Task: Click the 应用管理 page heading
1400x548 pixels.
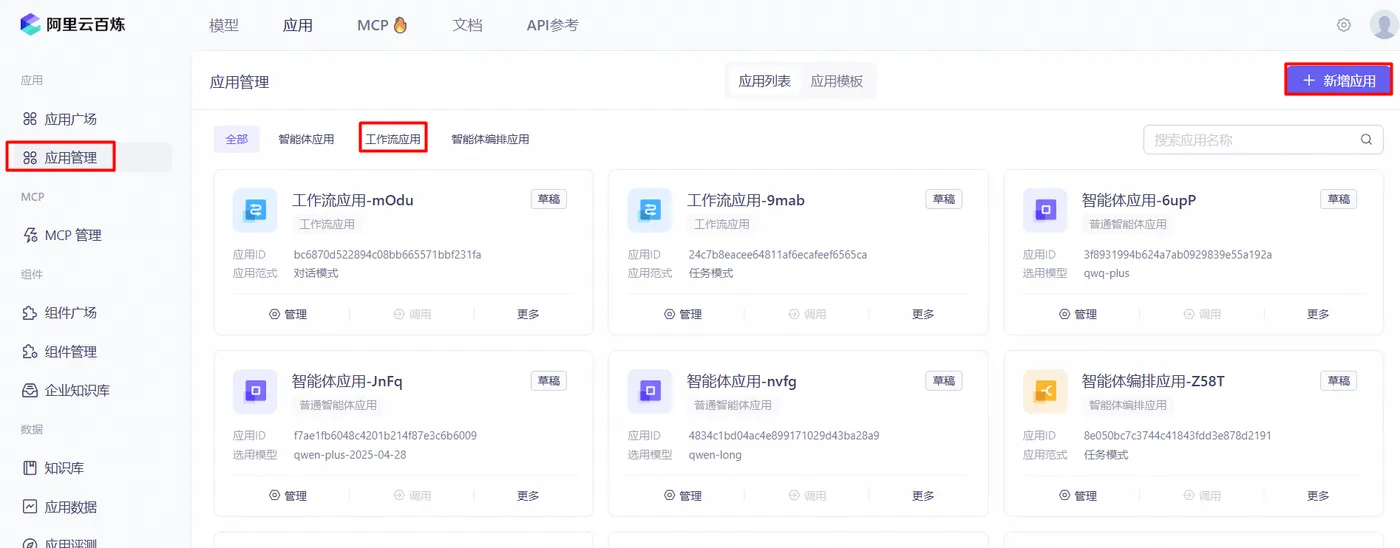Action: point(239,82)
